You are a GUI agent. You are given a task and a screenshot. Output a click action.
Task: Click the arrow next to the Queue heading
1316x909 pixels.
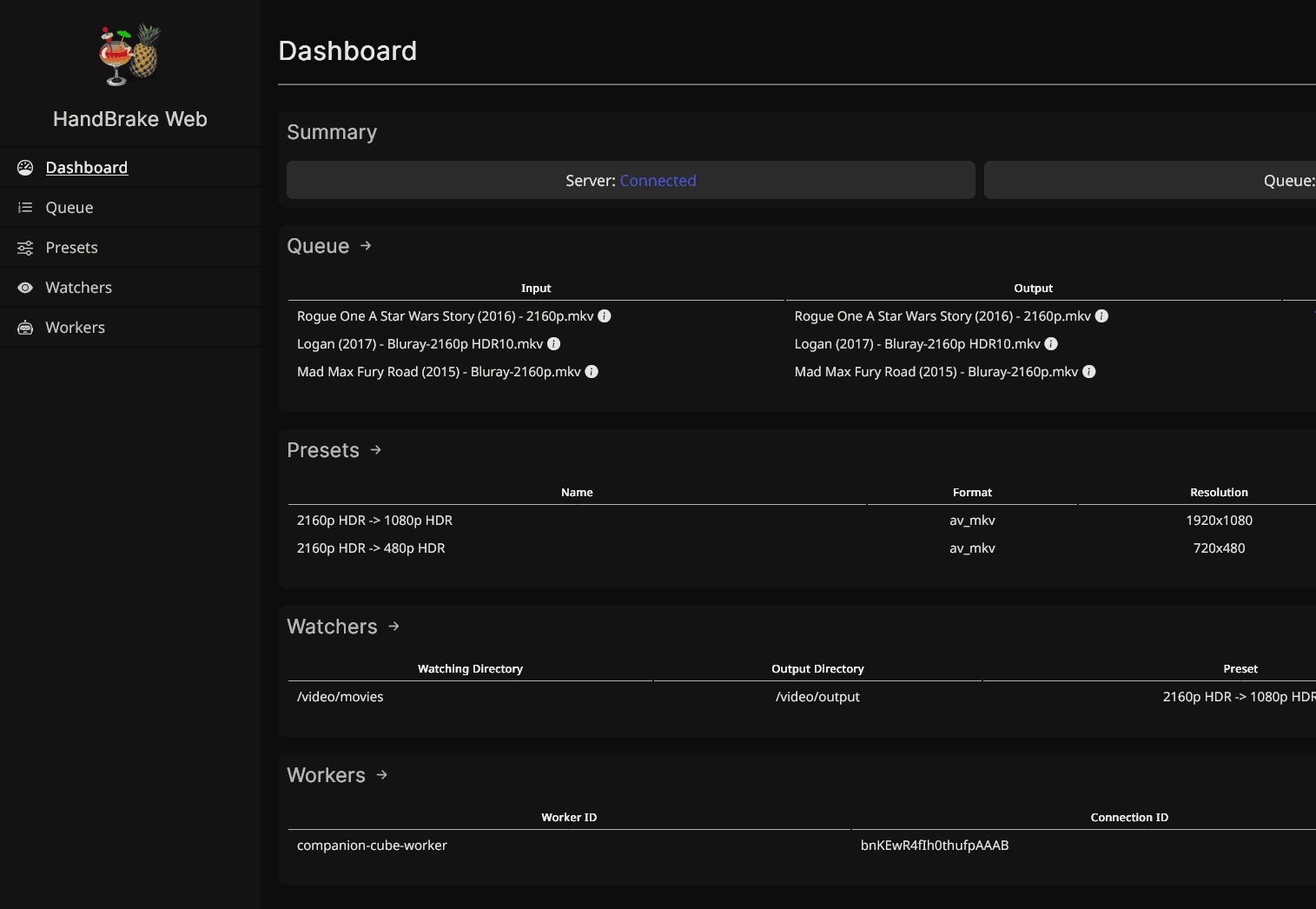point(366,246)
